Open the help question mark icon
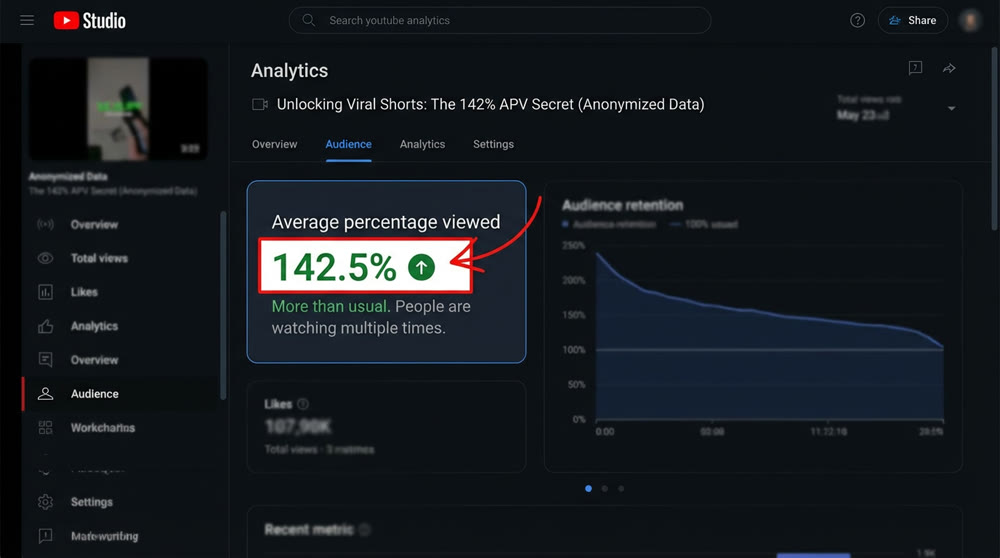The width and height of the screenshot is (1000, 558). pos(857,20)
